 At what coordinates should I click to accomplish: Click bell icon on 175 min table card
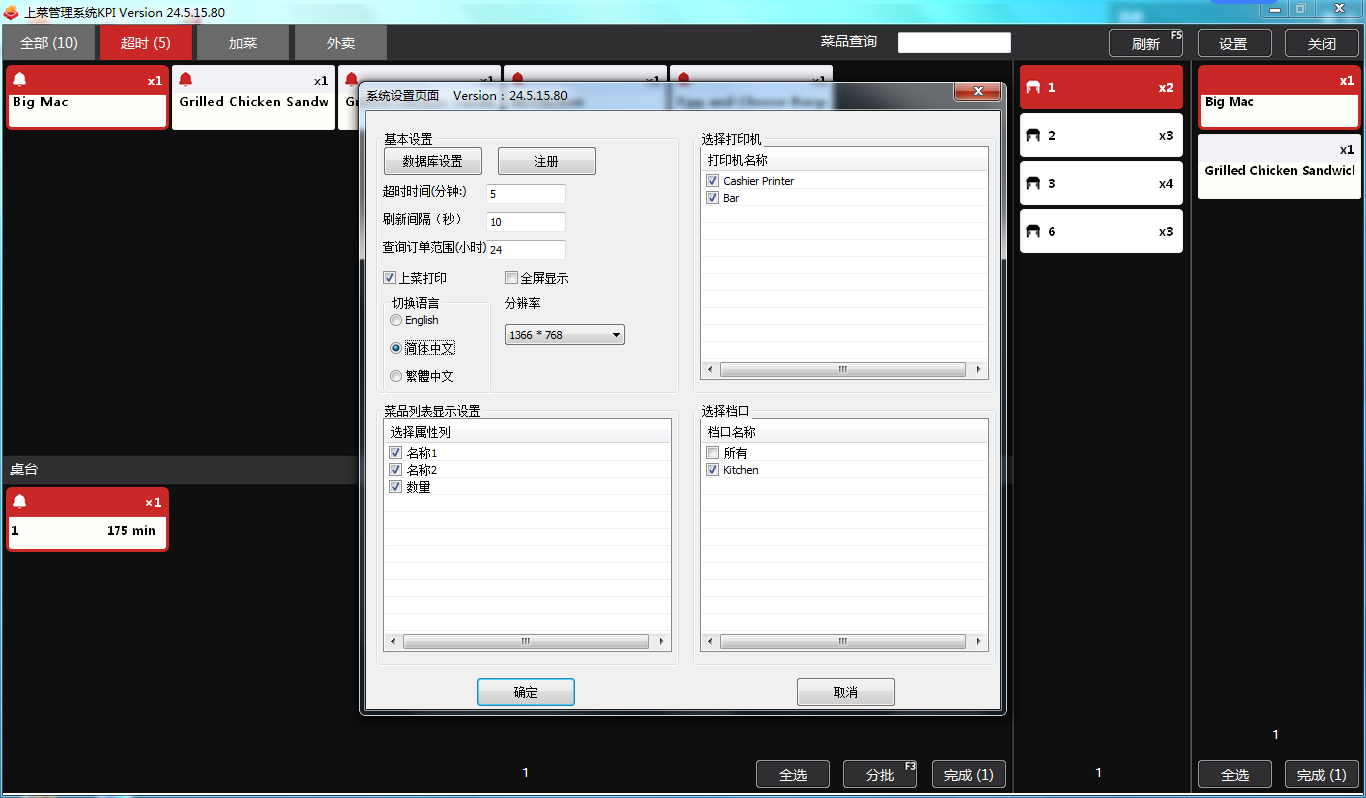click(20, 501)
